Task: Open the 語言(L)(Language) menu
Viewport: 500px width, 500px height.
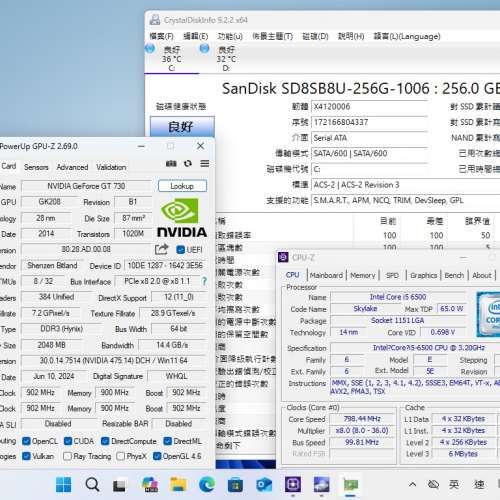Action: (x=407, y=36)
